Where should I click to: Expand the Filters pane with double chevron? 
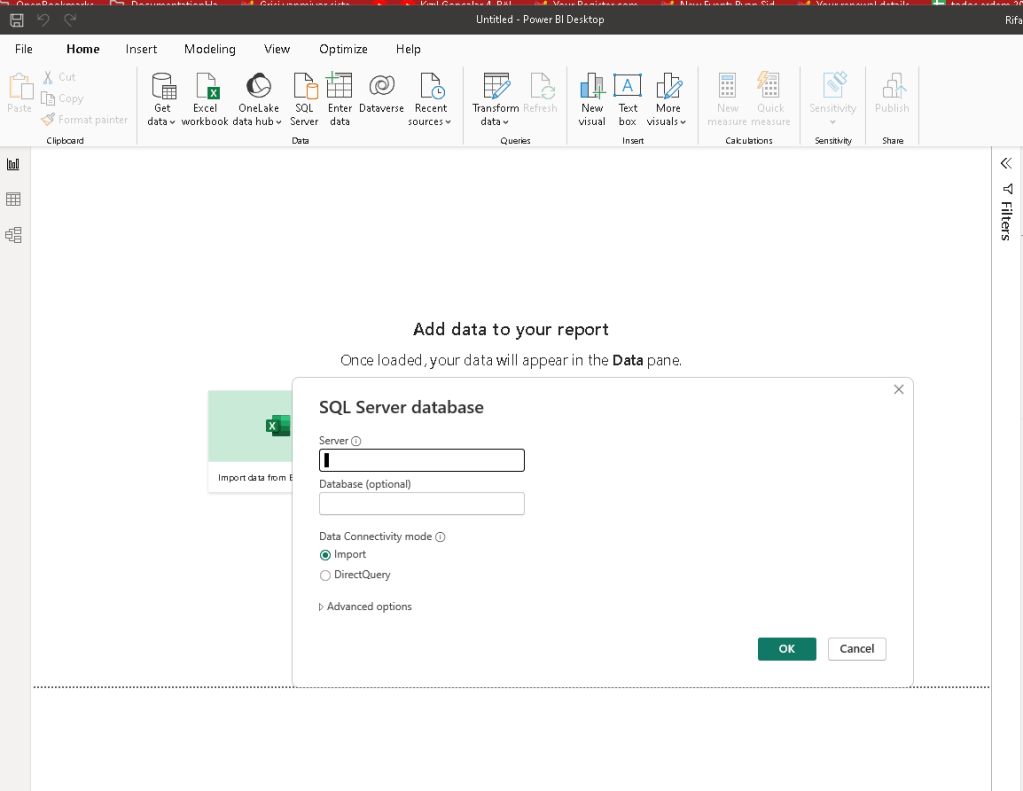click(1006, 163)
